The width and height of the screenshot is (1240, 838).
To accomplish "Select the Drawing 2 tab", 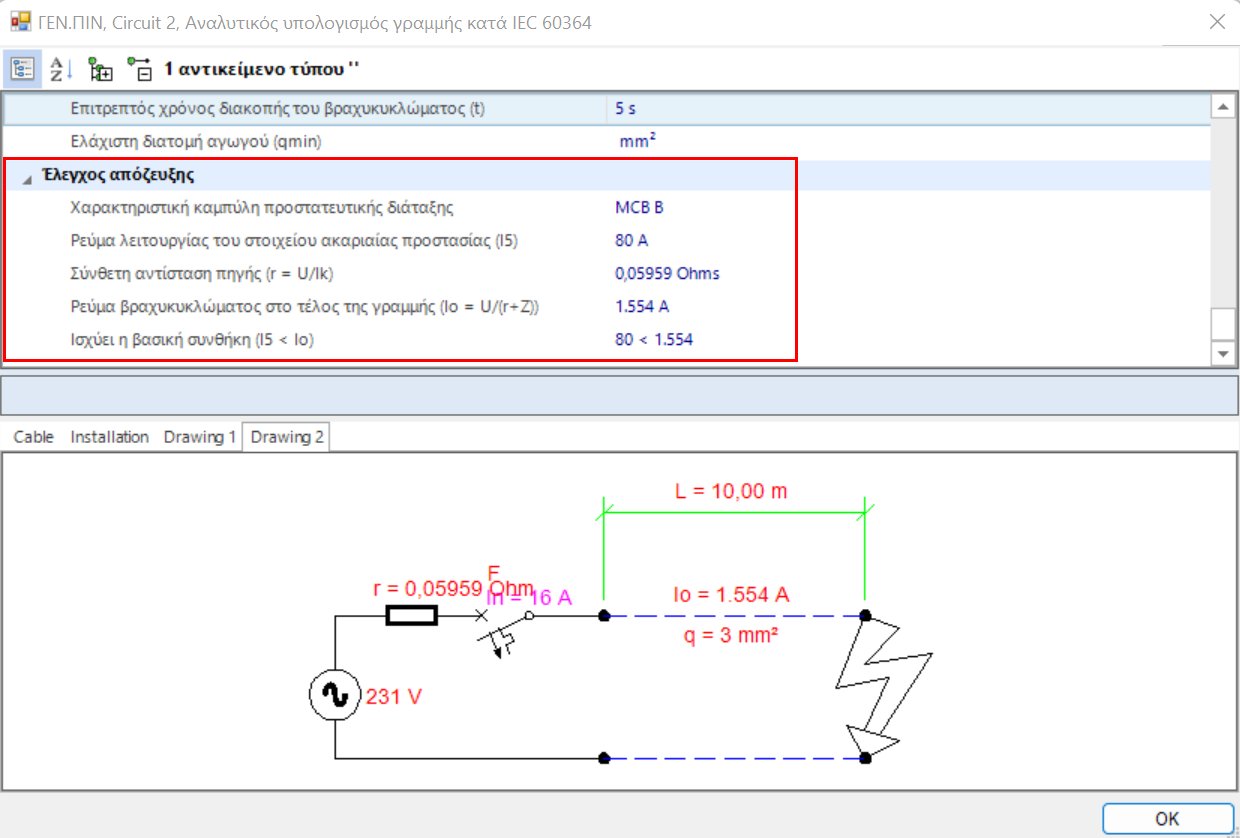I will point(286,436).
